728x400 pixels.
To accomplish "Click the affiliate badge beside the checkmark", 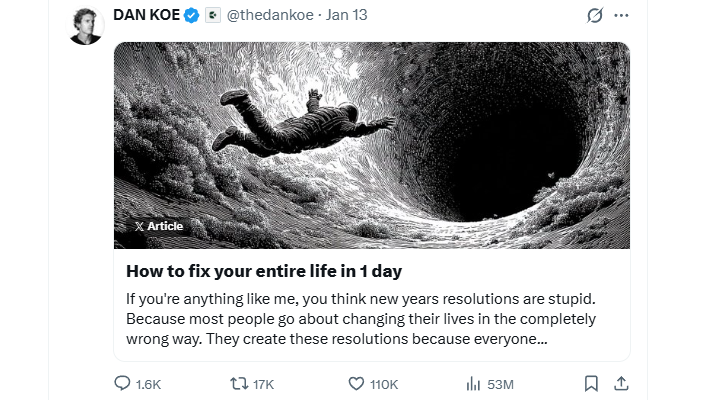I will pyautogui.click(x=213, y=16).
